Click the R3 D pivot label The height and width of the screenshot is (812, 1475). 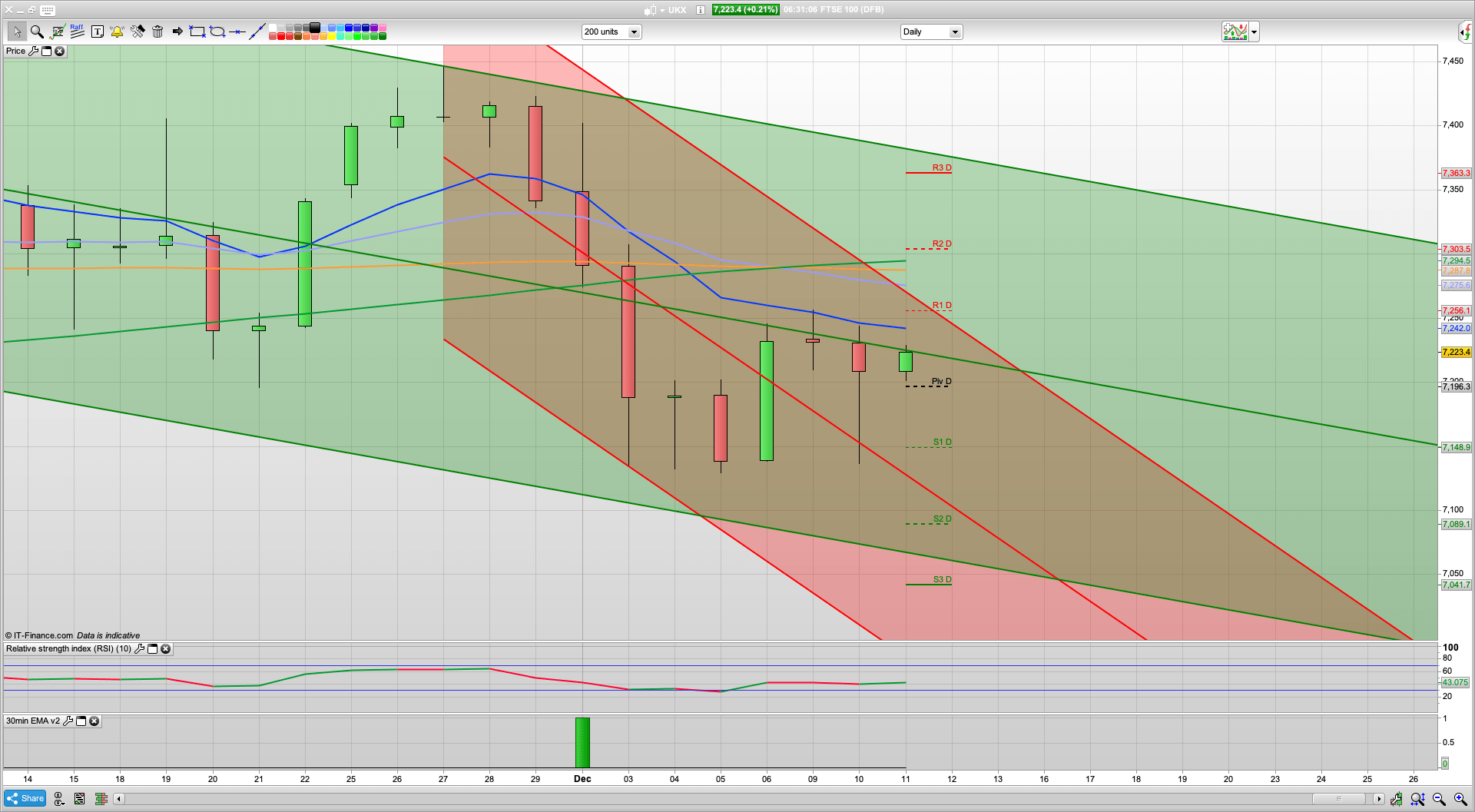coord(942,167)
